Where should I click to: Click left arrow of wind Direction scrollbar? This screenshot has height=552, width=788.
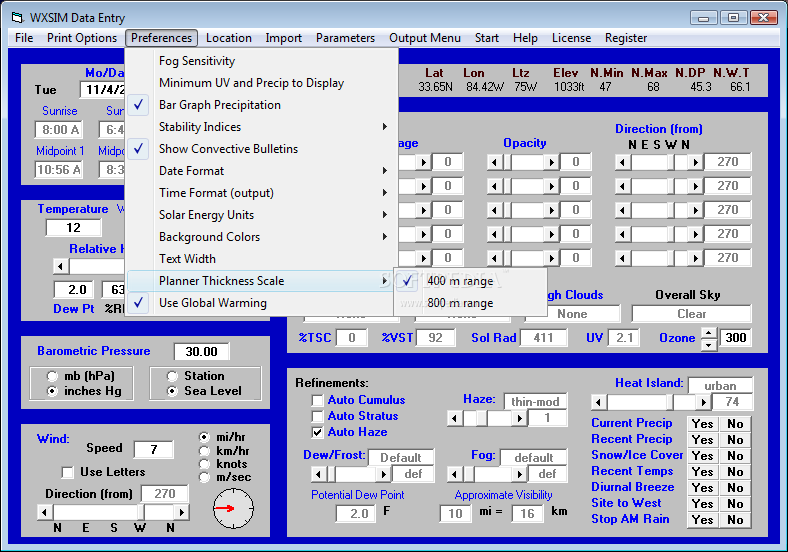[x=44, y=512]
